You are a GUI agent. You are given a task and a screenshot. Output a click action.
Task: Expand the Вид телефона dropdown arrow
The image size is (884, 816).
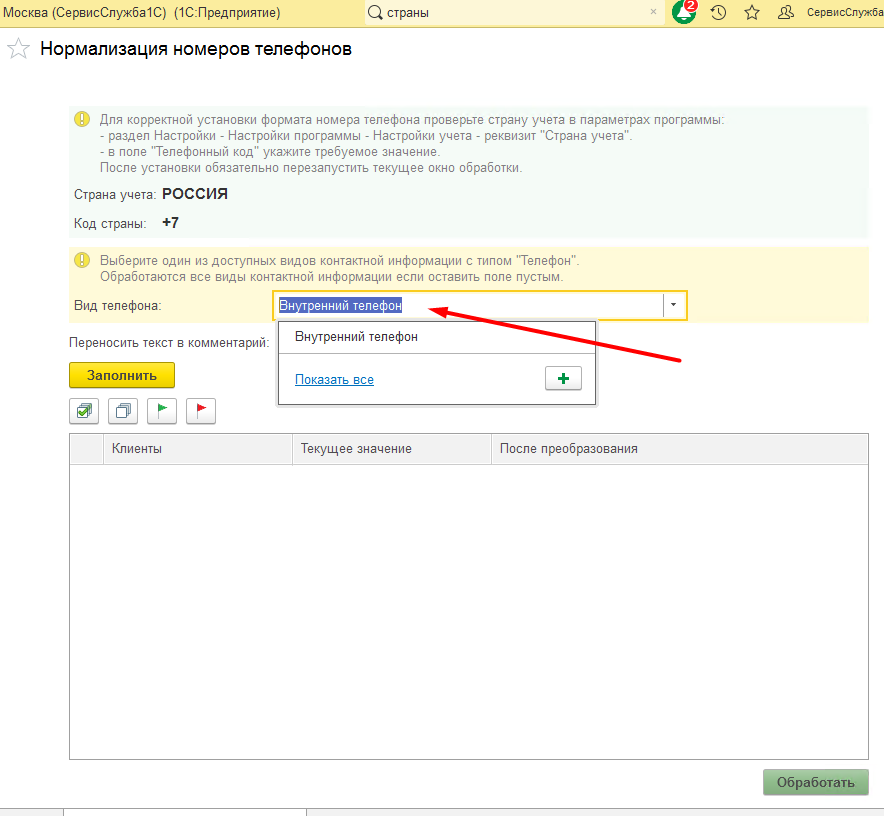tap(674, 306)
